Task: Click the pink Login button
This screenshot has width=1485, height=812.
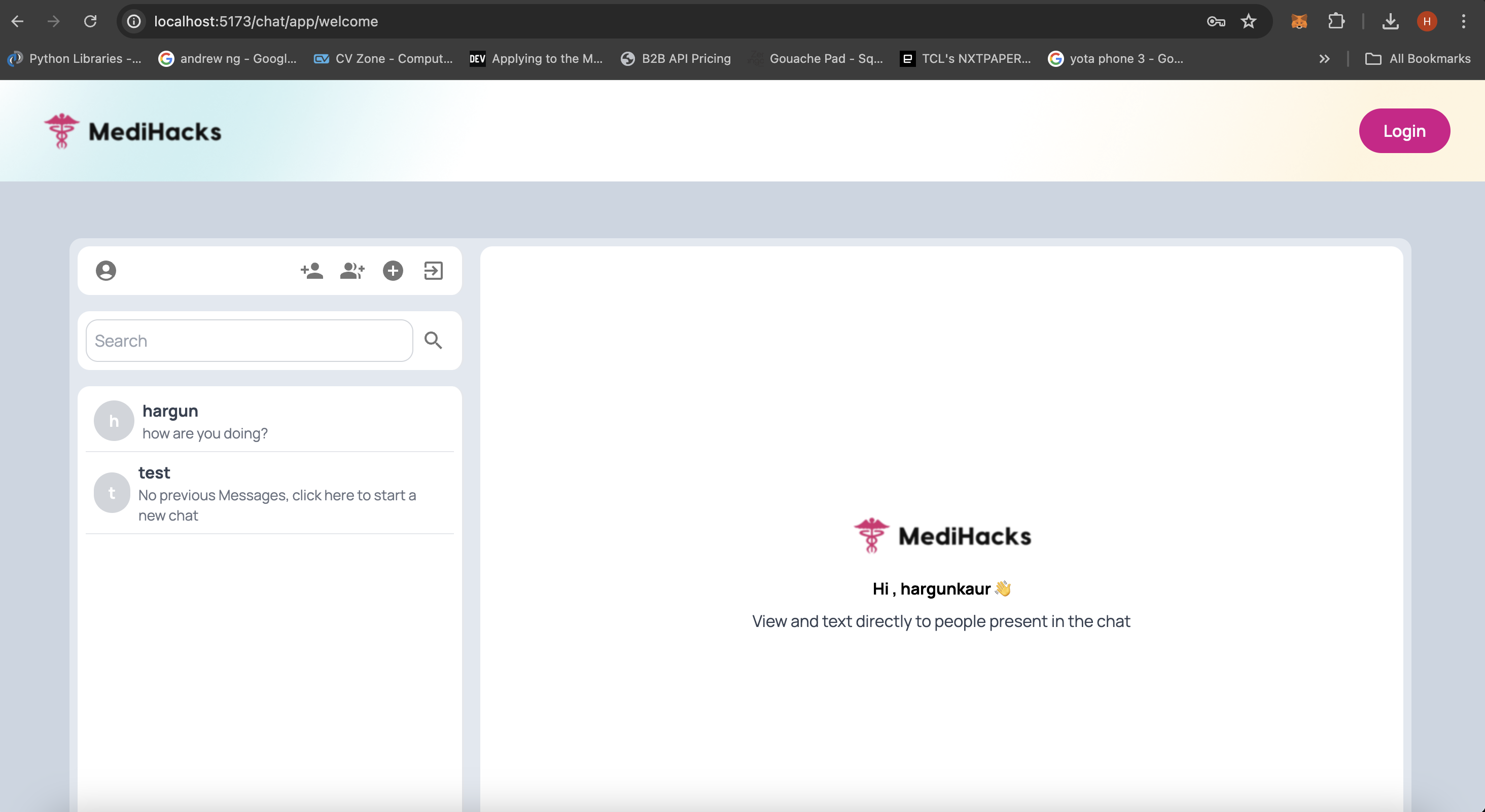Action: click(1404, 131)
